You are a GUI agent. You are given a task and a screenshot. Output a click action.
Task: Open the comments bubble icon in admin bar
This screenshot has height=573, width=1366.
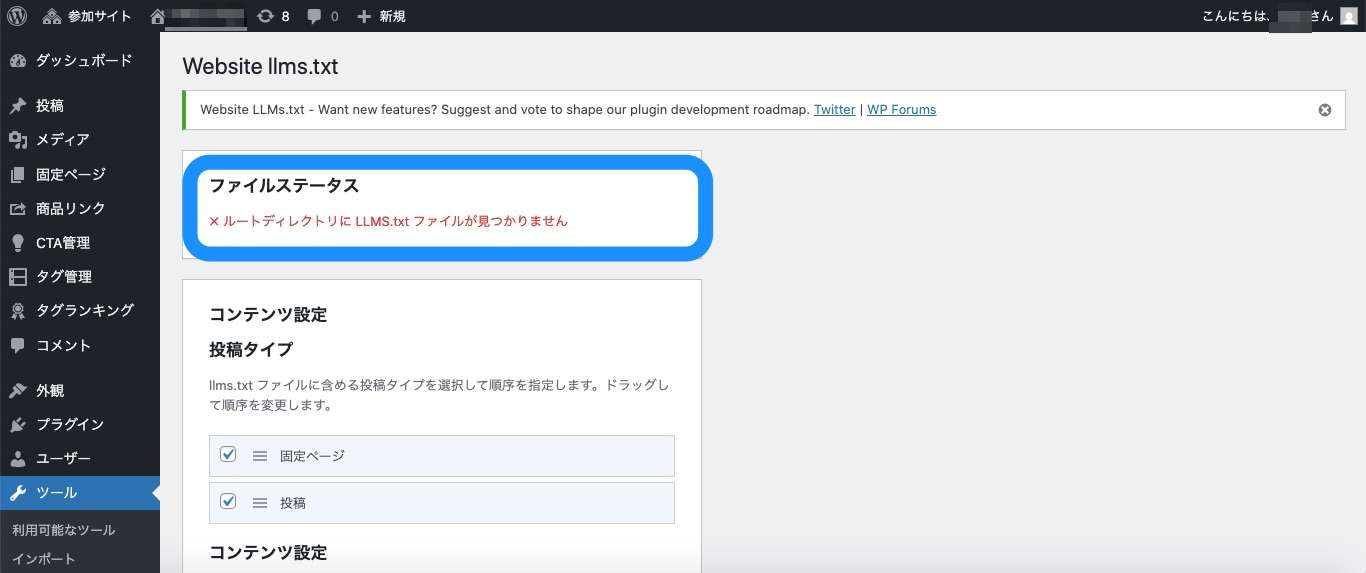click(x=315, y=16)
